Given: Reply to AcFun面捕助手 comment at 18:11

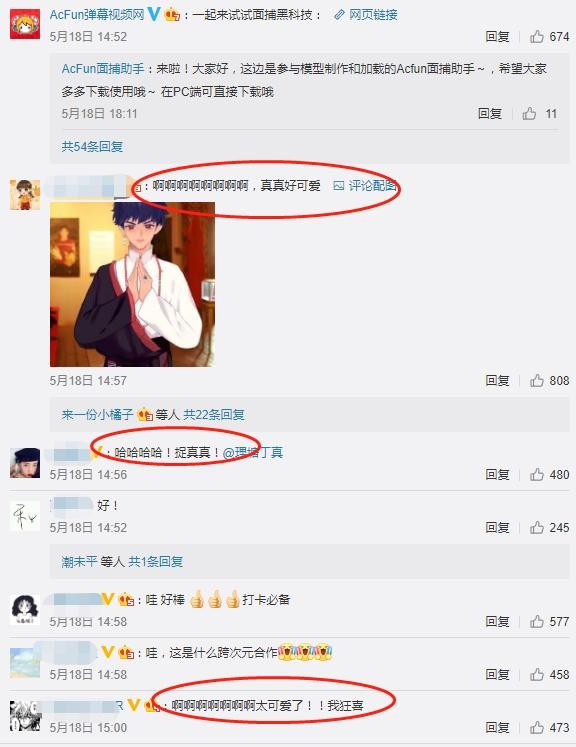Looking at the screenshot, I should tap(490, 113).
